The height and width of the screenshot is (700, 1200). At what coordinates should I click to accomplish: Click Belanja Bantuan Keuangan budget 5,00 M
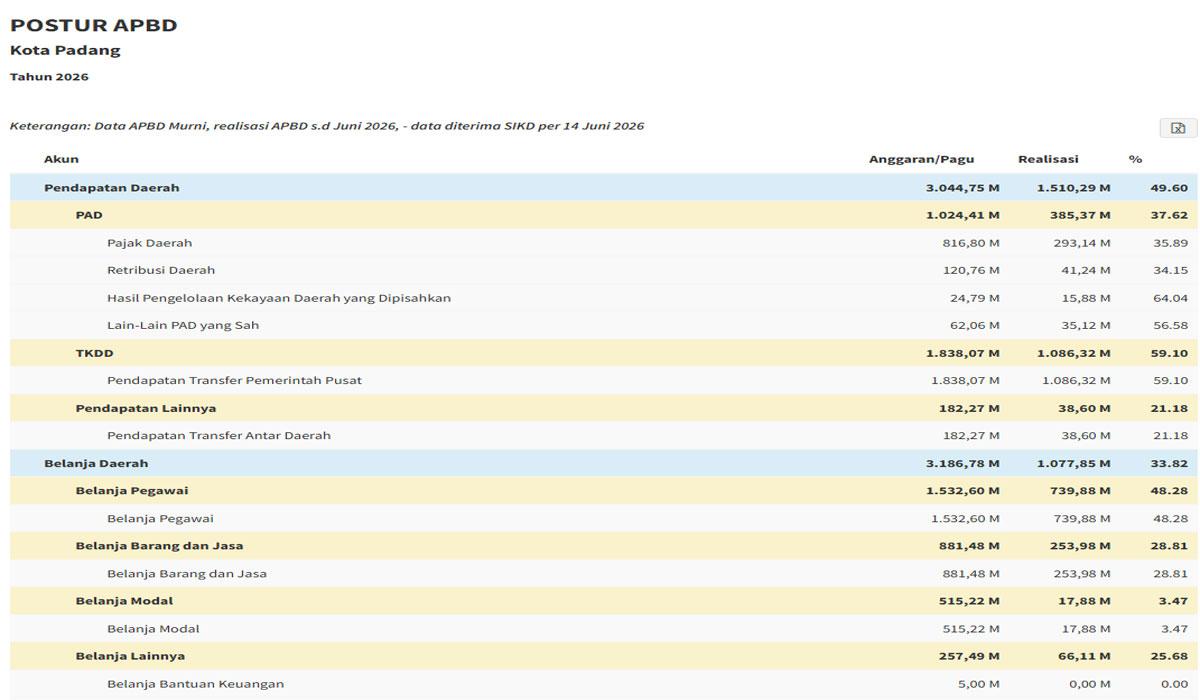click(980, 684)
